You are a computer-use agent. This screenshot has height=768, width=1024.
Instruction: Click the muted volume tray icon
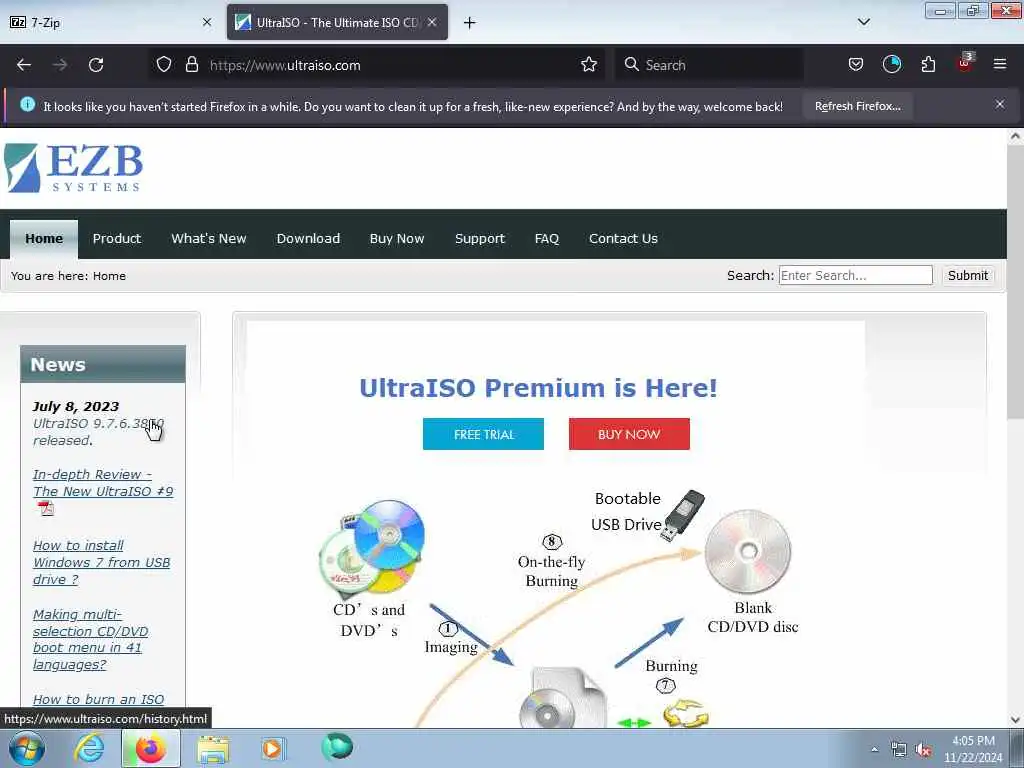923,750
